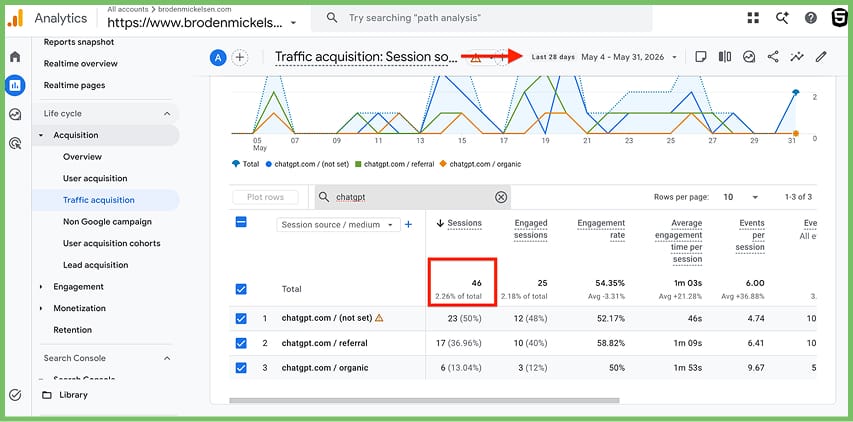Open Lead acquisition report
Image resolution: width=853 pixels, height=422 pixels.
pos(96,265)
